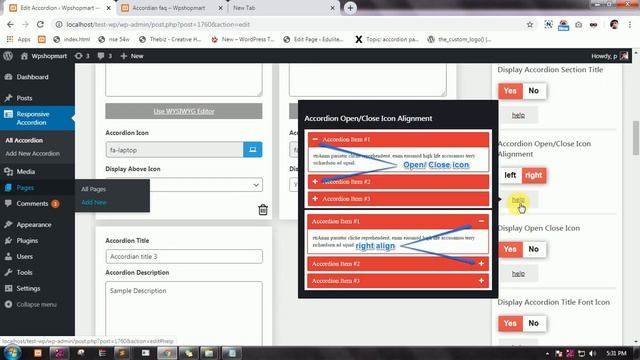
Task: Reload the current page
Action: [40, 24]
